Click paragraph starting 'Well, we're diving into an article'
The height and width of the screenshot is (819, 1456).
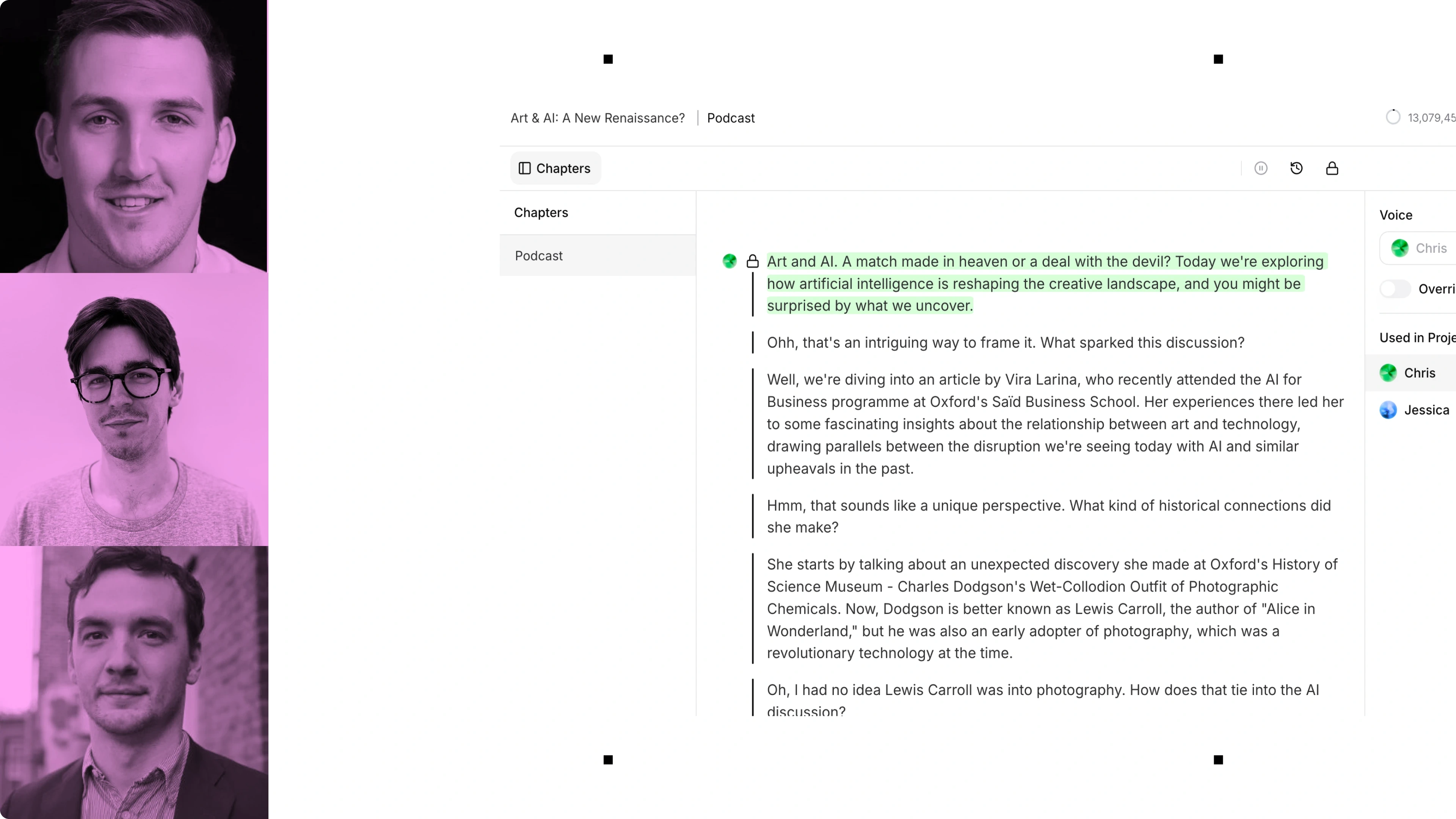pos(1055,424)
